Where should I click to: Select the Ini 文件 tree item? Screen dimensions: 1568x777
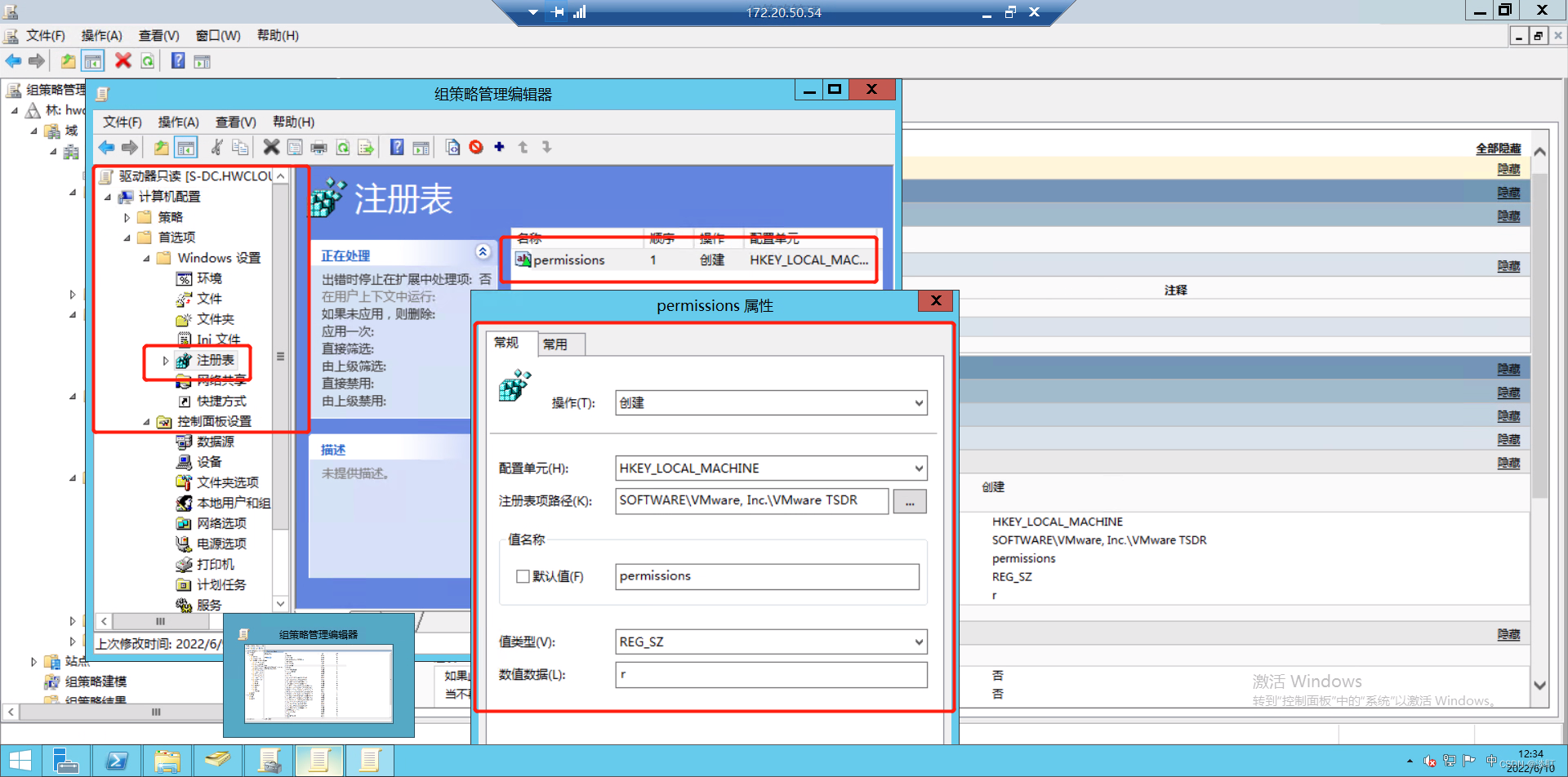[x=218, y=340]
